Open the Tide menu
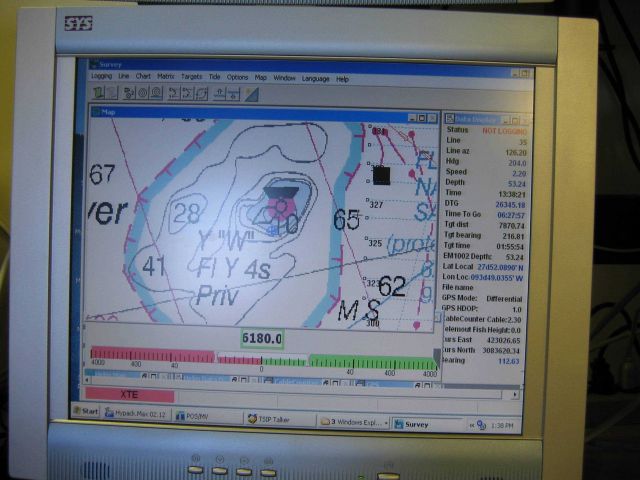Image resolution: width=640 pixels, height=480 pixels. [215, 77]
